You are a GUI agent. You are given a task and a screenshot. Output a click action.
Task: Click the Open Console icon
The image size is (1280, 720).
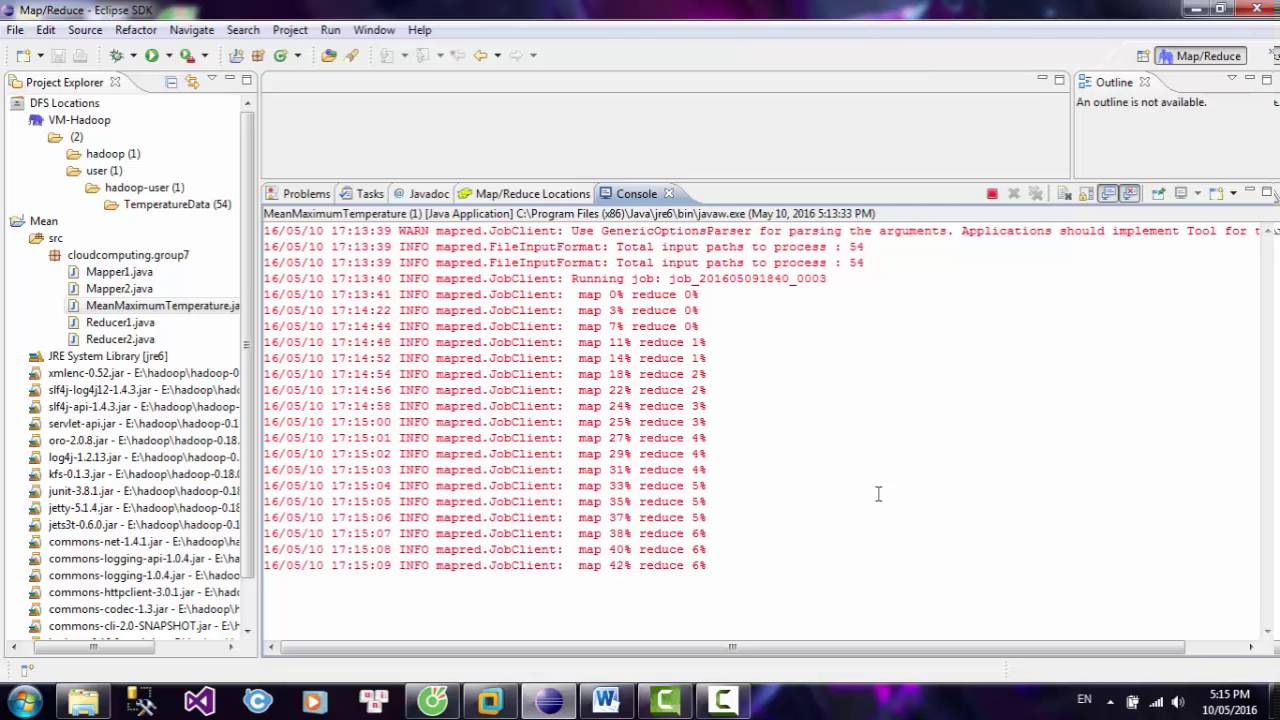tap(1216, 194)
